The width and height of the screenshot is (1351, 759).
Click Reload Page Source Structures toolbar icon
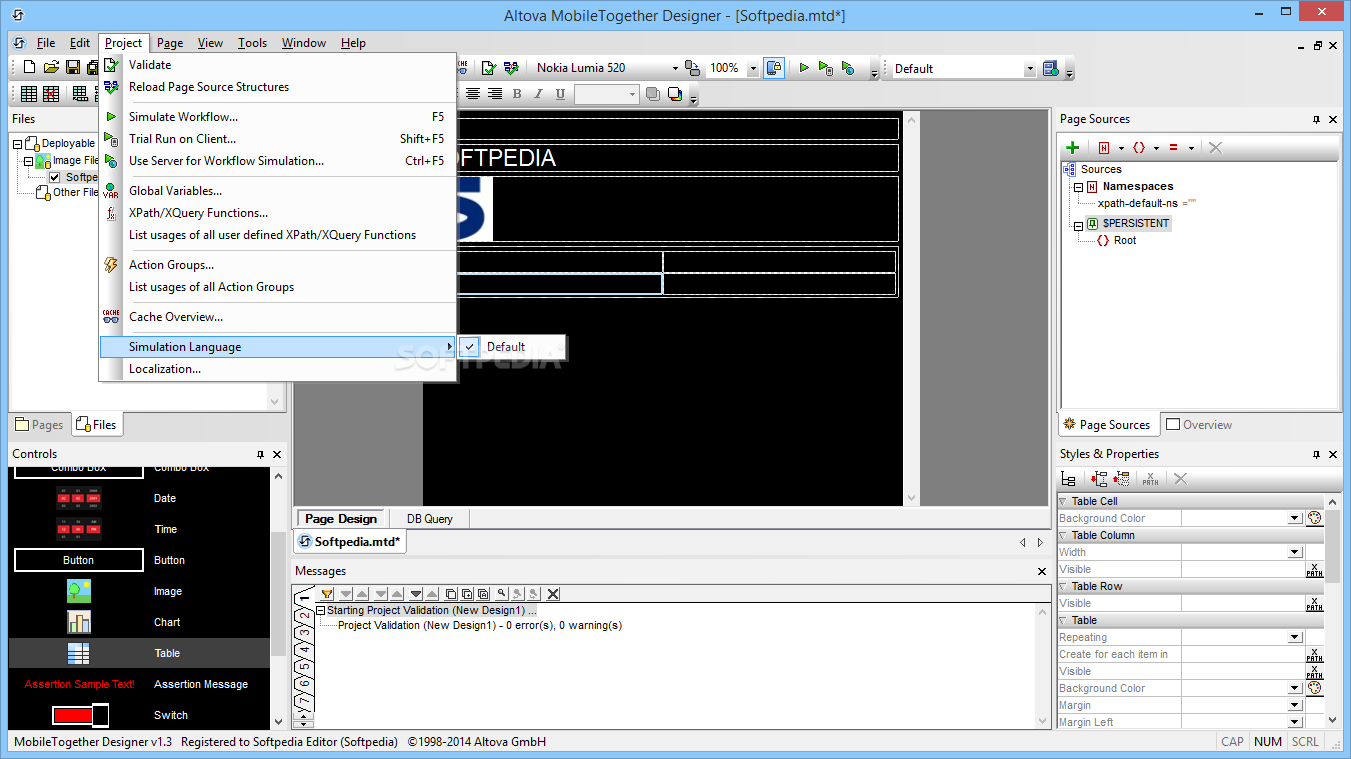[511, 68]
